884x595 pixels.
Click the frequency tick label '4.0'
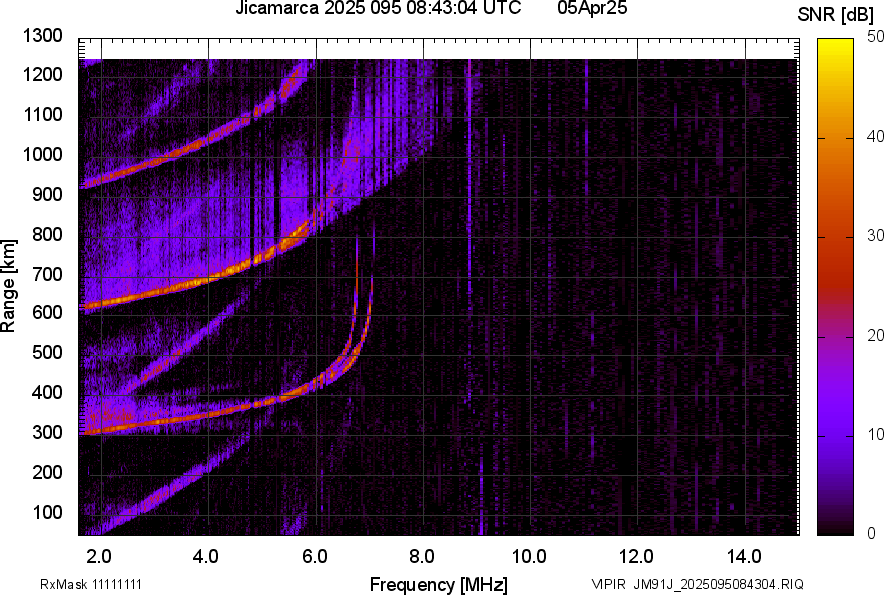pyautogui.click(x=206, y=557)
